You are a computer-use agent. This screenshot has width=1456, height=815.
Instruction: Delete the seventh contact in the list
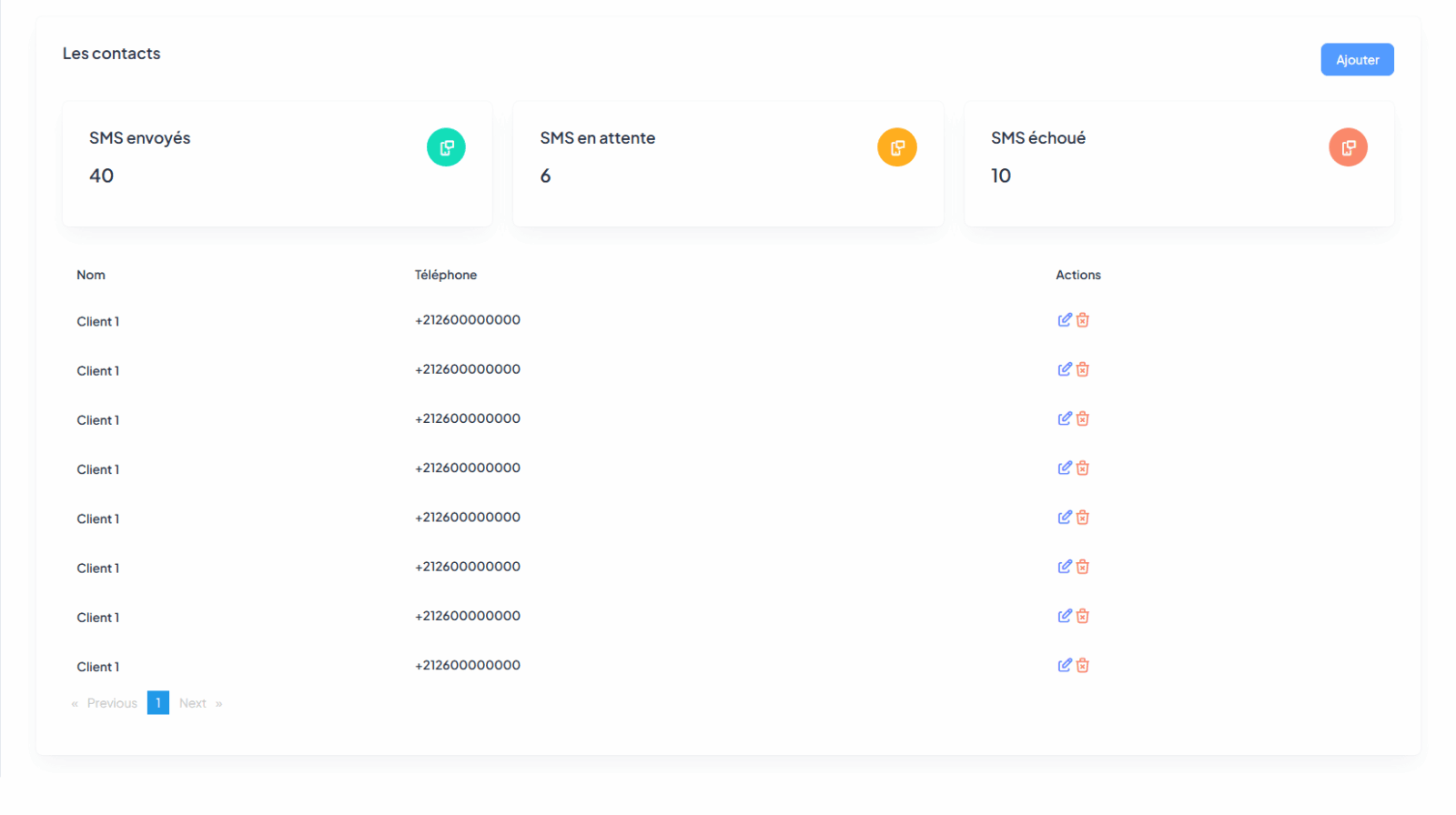[1083, 616]
